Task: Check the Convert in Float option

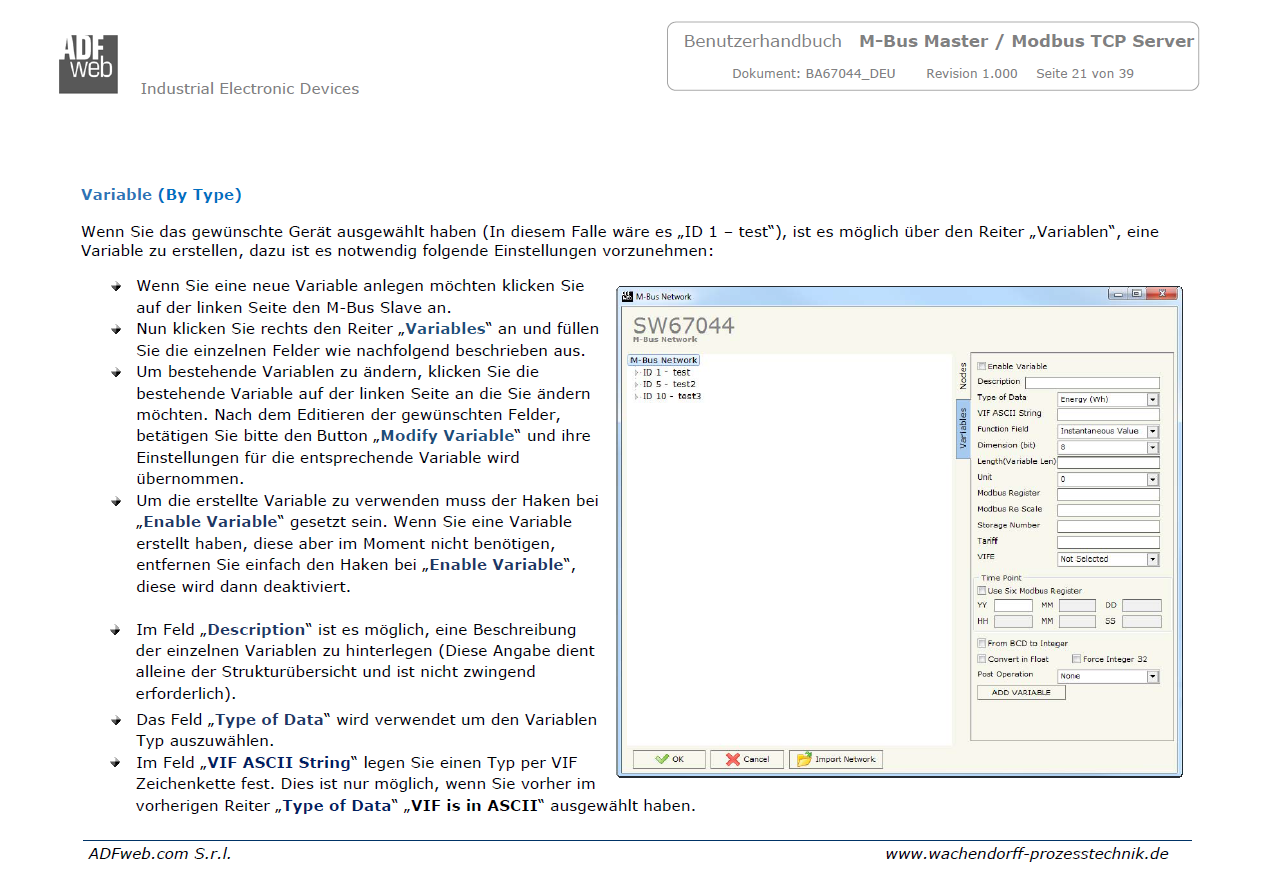Action: tap(981, 659)
